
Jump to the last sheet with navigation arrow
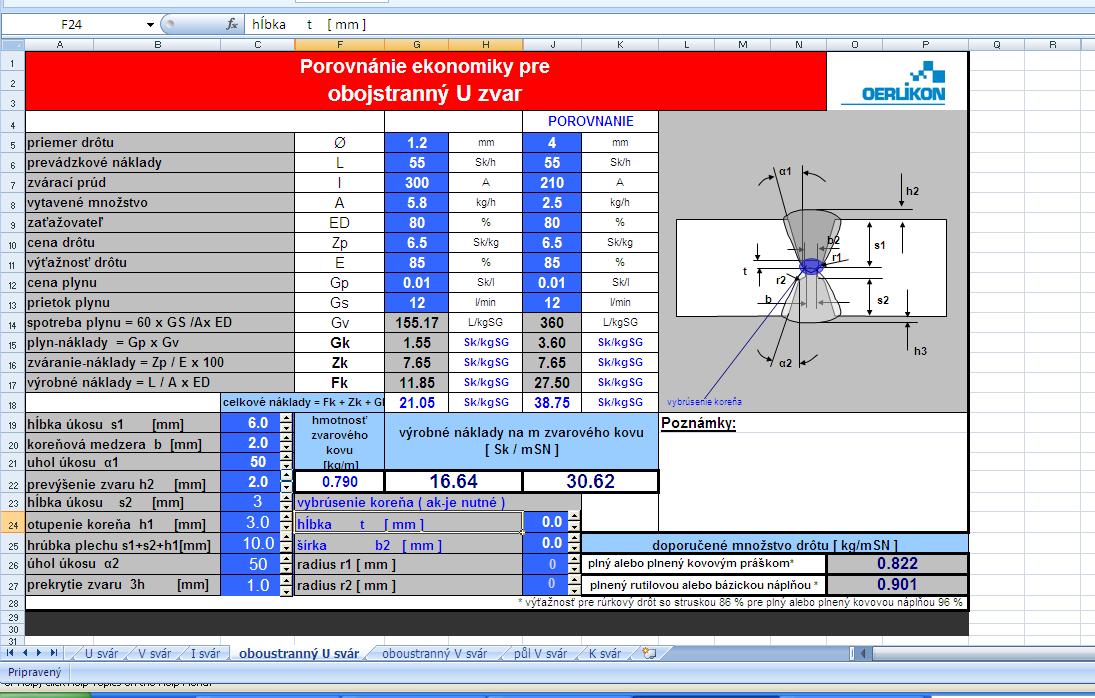pos(54,653)
